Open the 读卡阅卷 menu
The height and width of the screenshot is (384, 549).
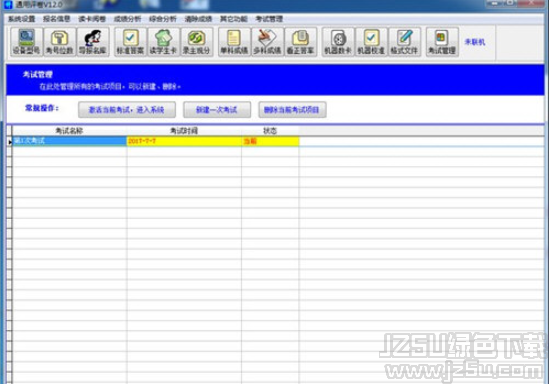[92, 19]
